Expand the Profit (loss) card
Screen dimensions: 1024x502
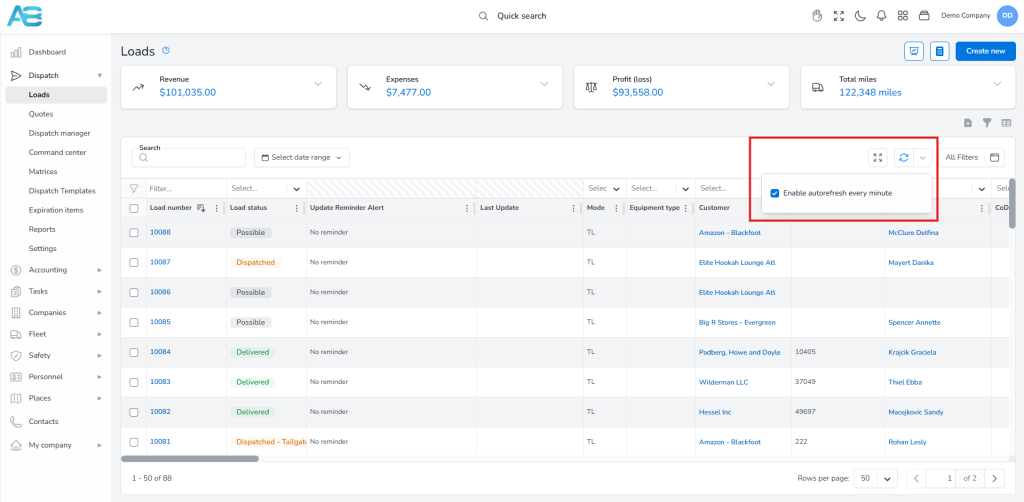click(x=771, y=84)
